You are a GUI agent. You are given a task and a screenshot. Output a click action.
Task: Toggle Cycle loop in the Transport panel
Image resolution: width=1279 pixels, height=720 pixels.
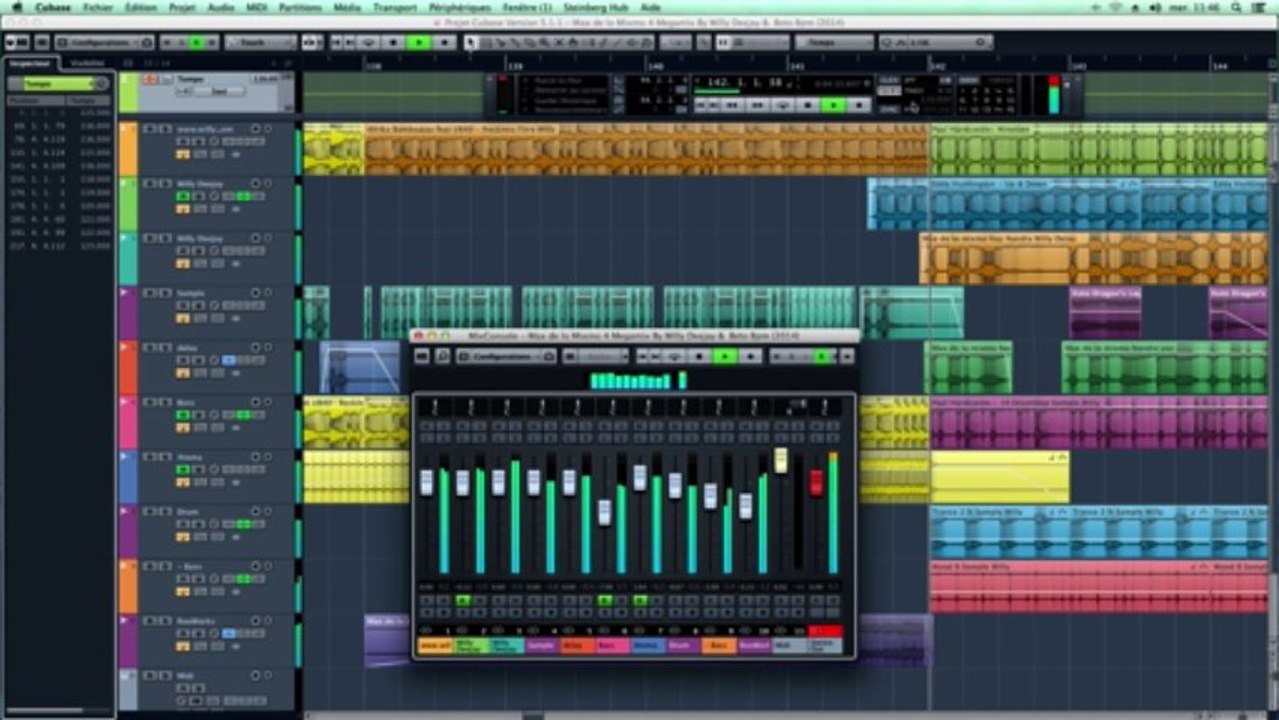[783, 105]
